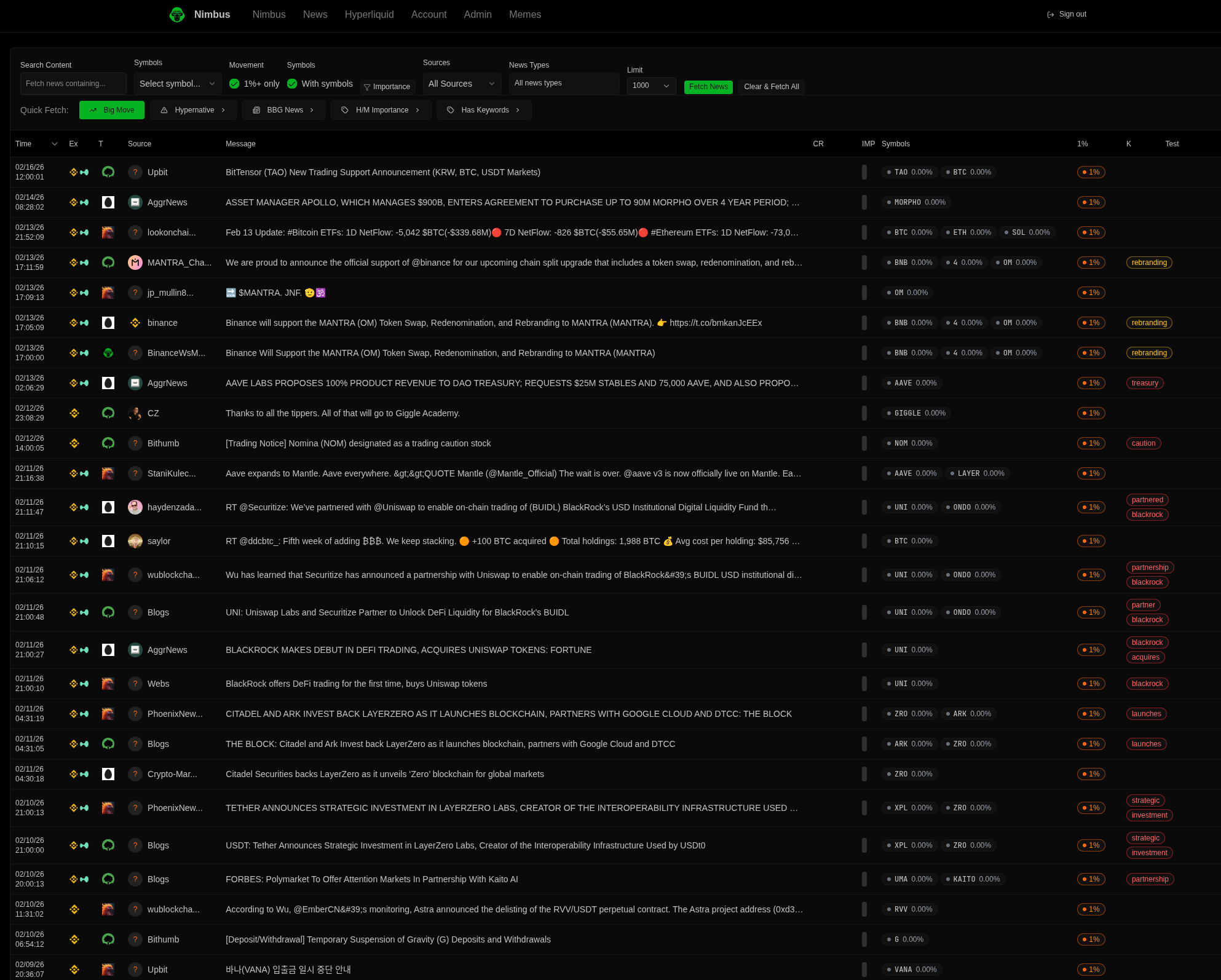Toggle the 1%+ only movement filter
Screen dimensions: 1221x980
coord(234,84)
